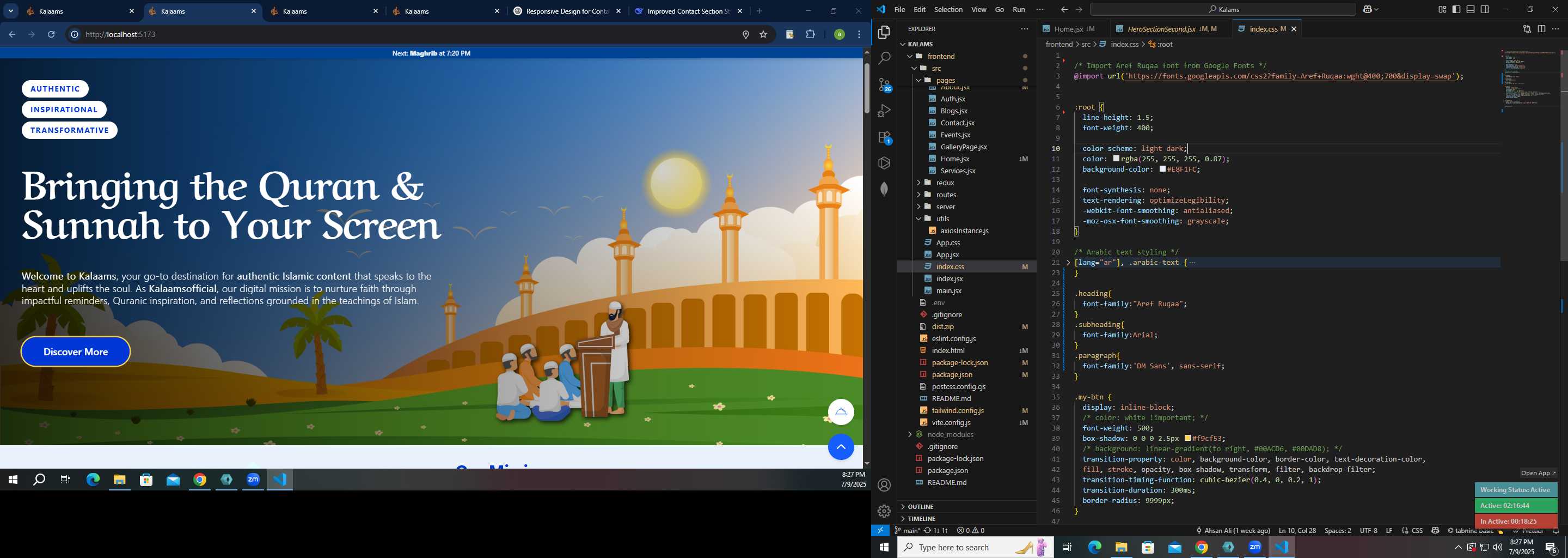Open Microsoft Edge from the right-hand taskbar

1094,547
